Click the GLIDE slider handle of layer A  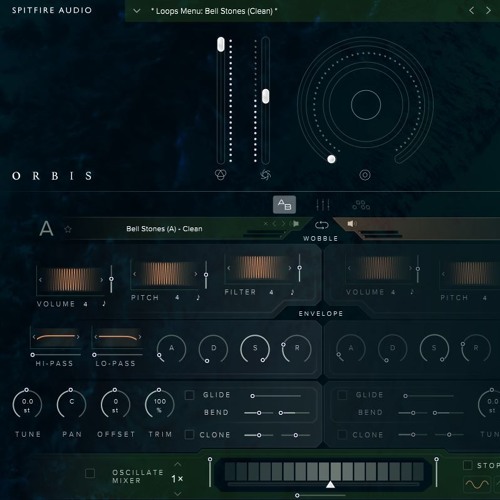click(253, 396)
